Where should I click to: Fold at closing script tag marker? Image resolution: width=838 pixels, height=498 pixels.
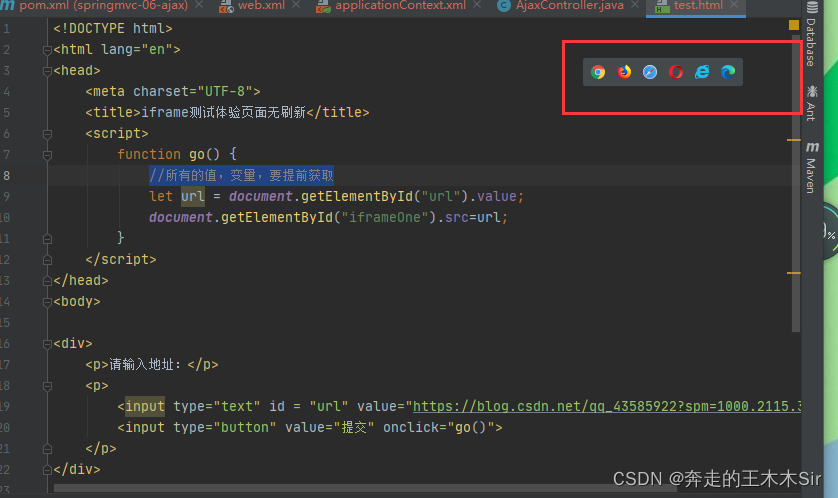(47, 260)
